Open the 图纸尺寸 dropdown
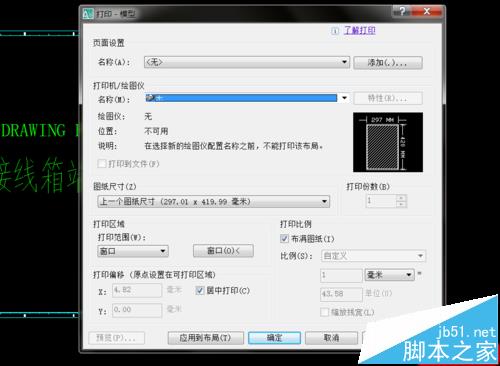The width and height of the screenshot is (500, 366). click(214, 201)
